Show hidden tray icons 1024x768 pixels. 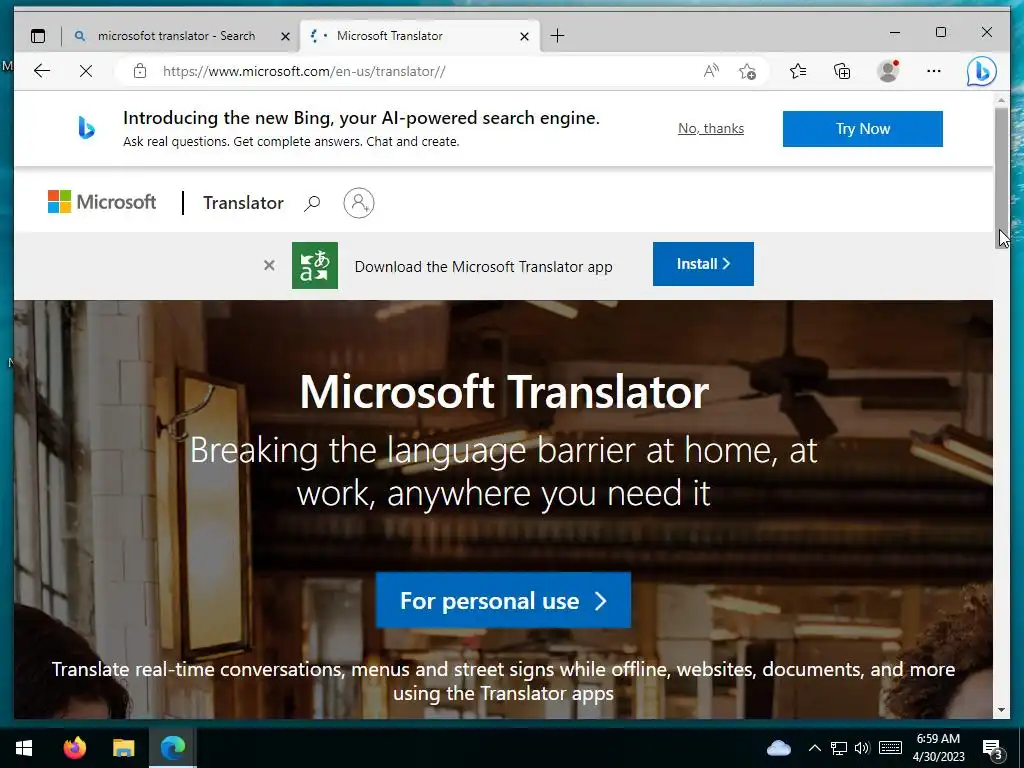(814, 748)
